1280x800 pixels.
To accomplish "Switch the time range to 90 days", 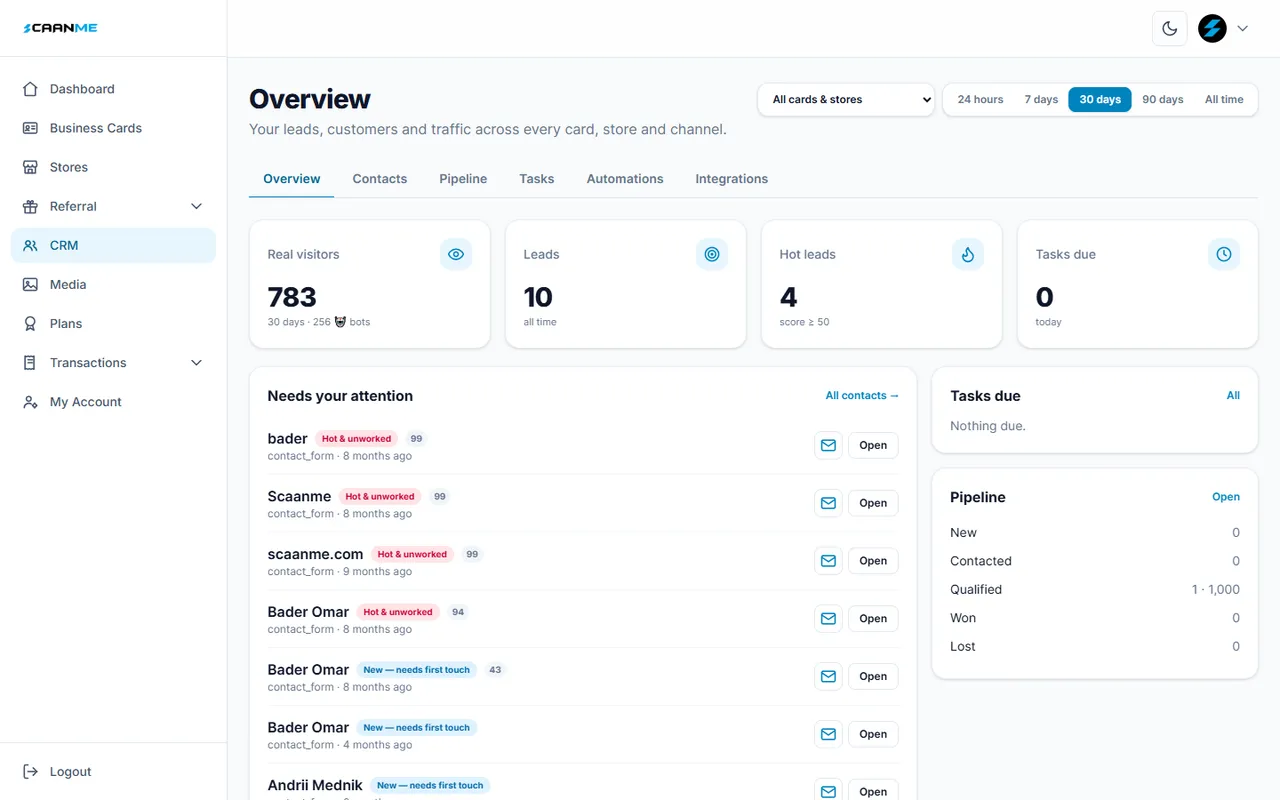I will click(1163, 99).
